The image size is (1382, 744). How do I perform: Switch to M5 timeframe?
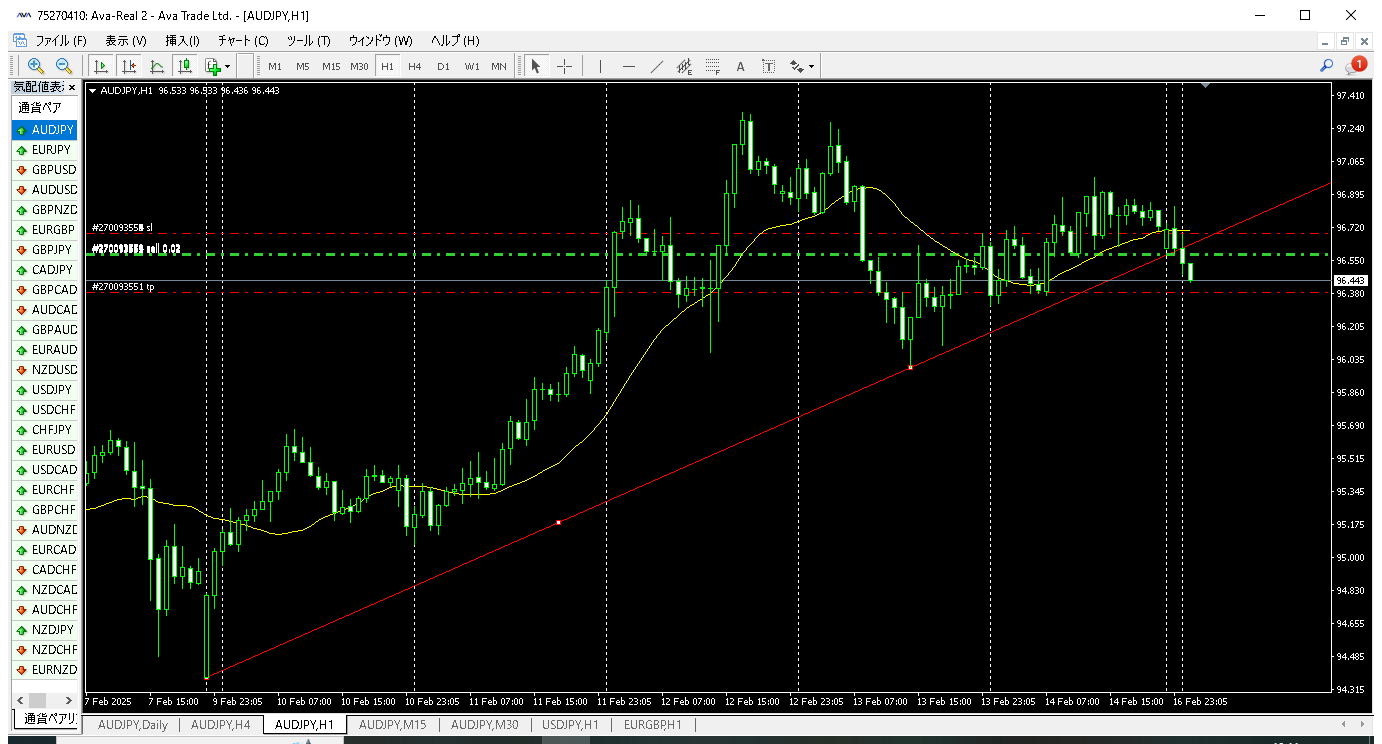pyautogui.click(x=303, y=67)
